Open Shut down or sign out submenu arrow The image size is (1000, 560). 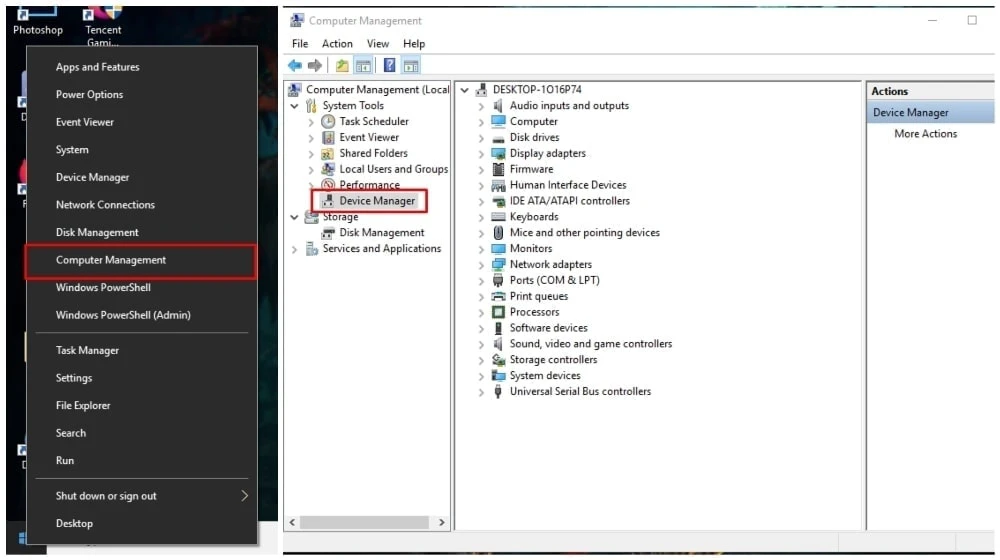tap(244, 496)
